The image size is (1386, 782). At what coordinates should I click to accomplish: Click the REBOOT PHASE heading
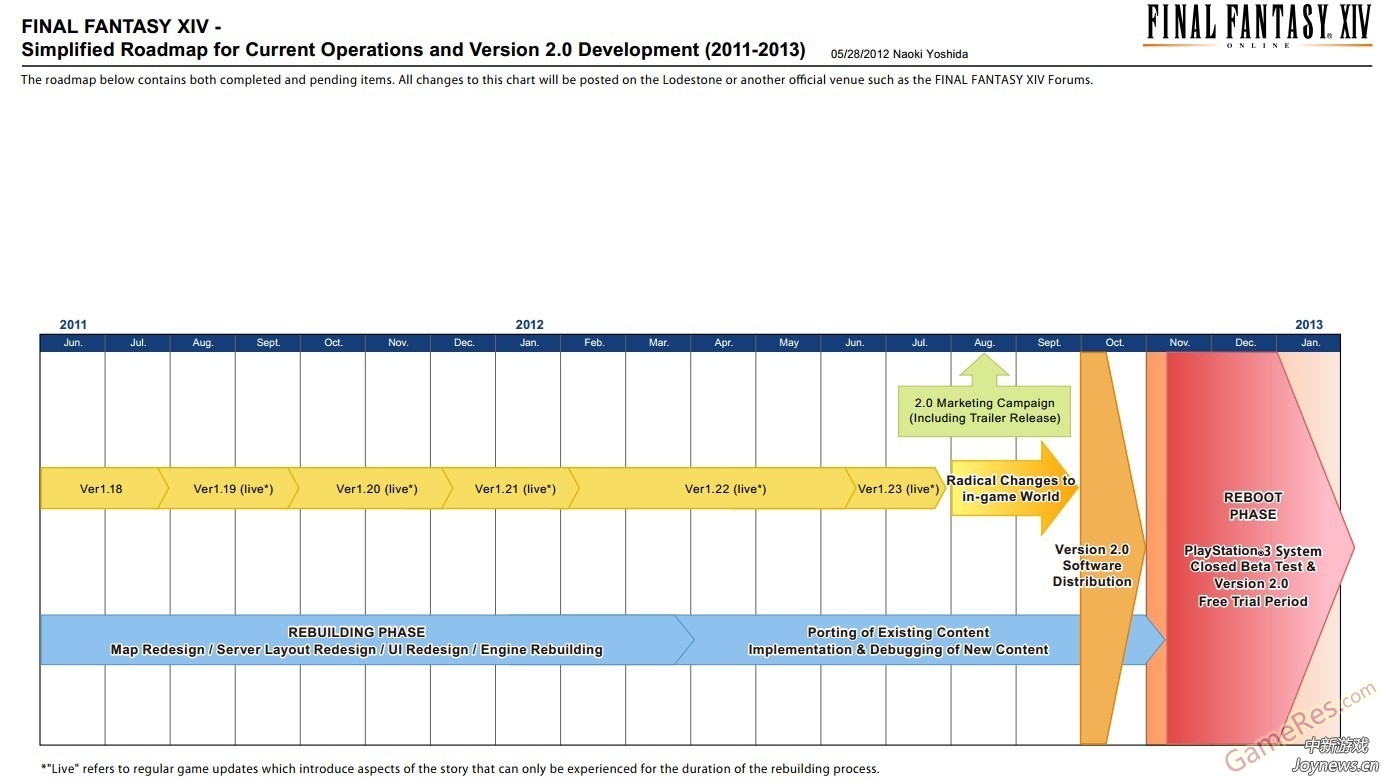[1253, 506]
